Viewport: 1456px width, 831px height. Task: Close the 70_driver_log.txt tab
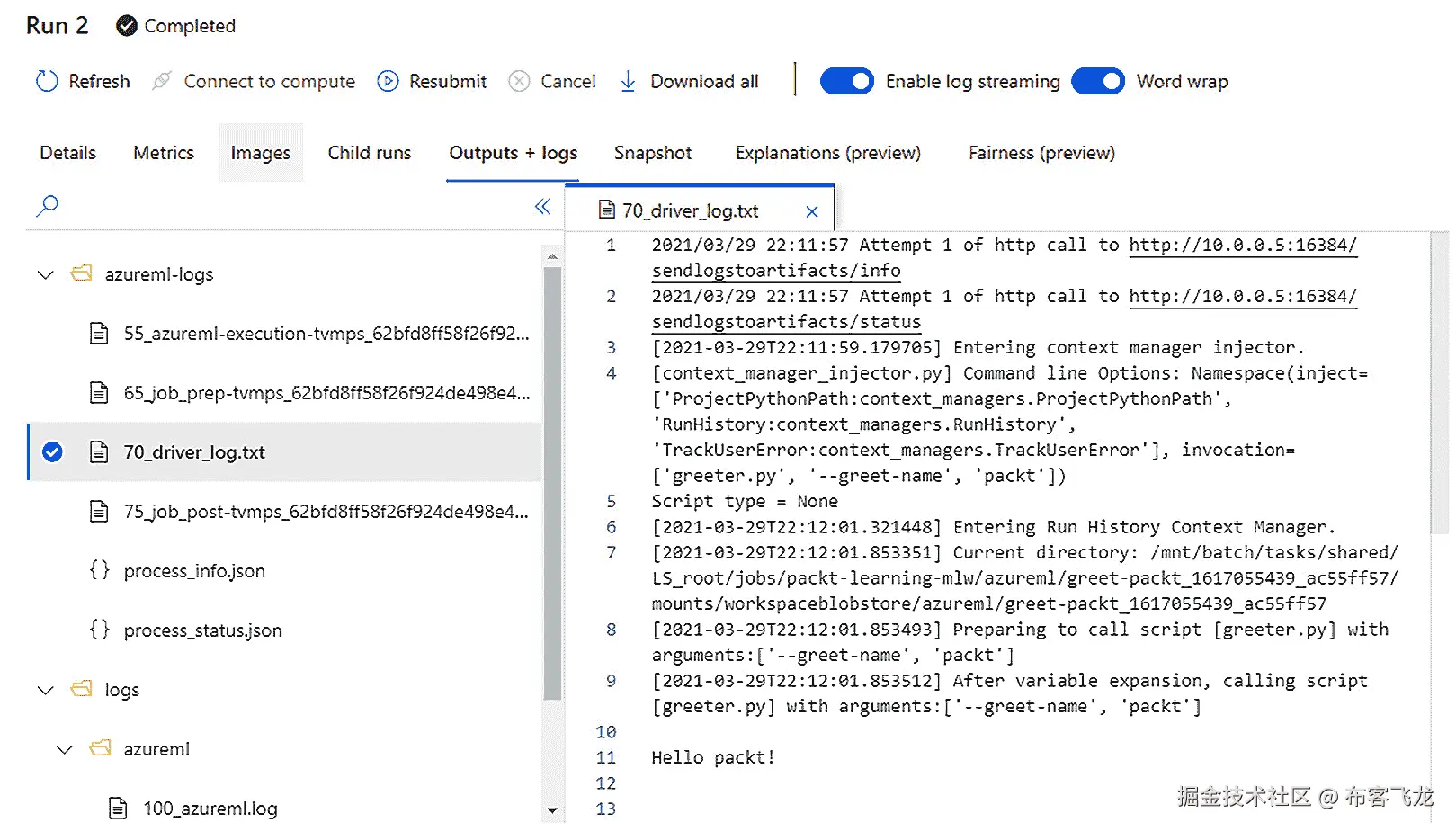[811, 210]
